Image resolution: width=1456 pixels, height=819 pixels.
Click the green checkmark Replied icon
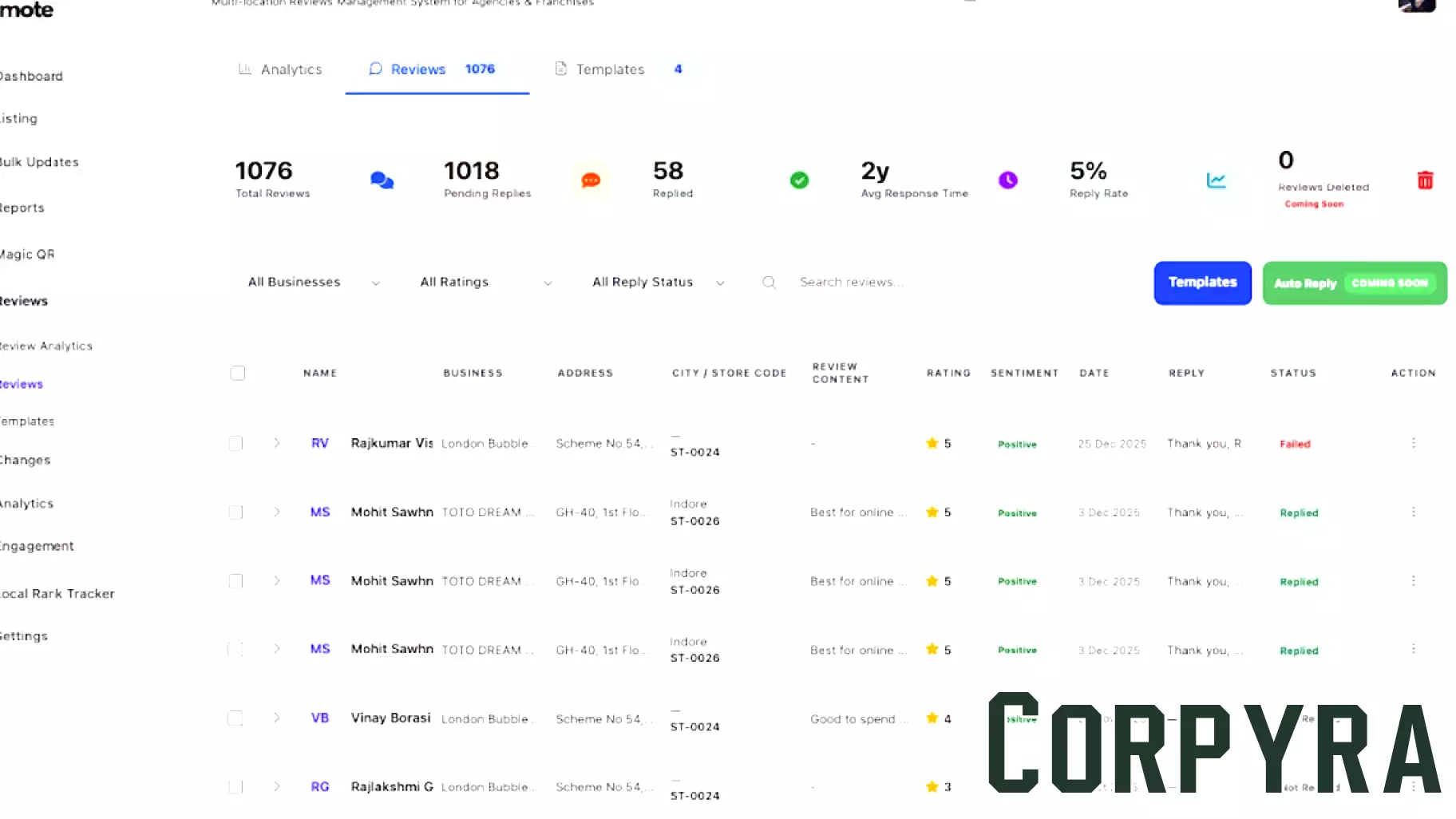coord(799,180)
